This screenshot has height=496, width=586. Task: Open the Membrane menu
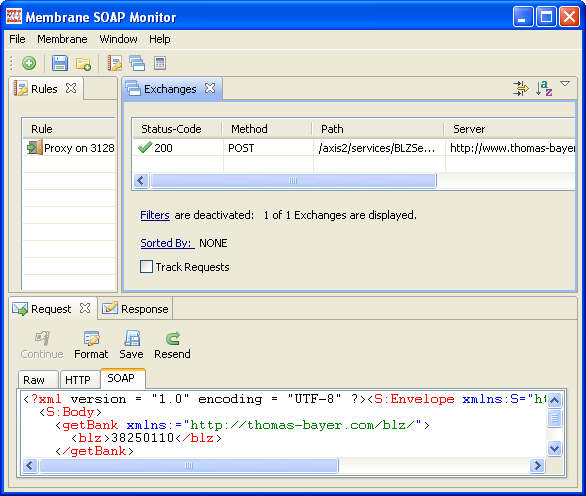62,39
